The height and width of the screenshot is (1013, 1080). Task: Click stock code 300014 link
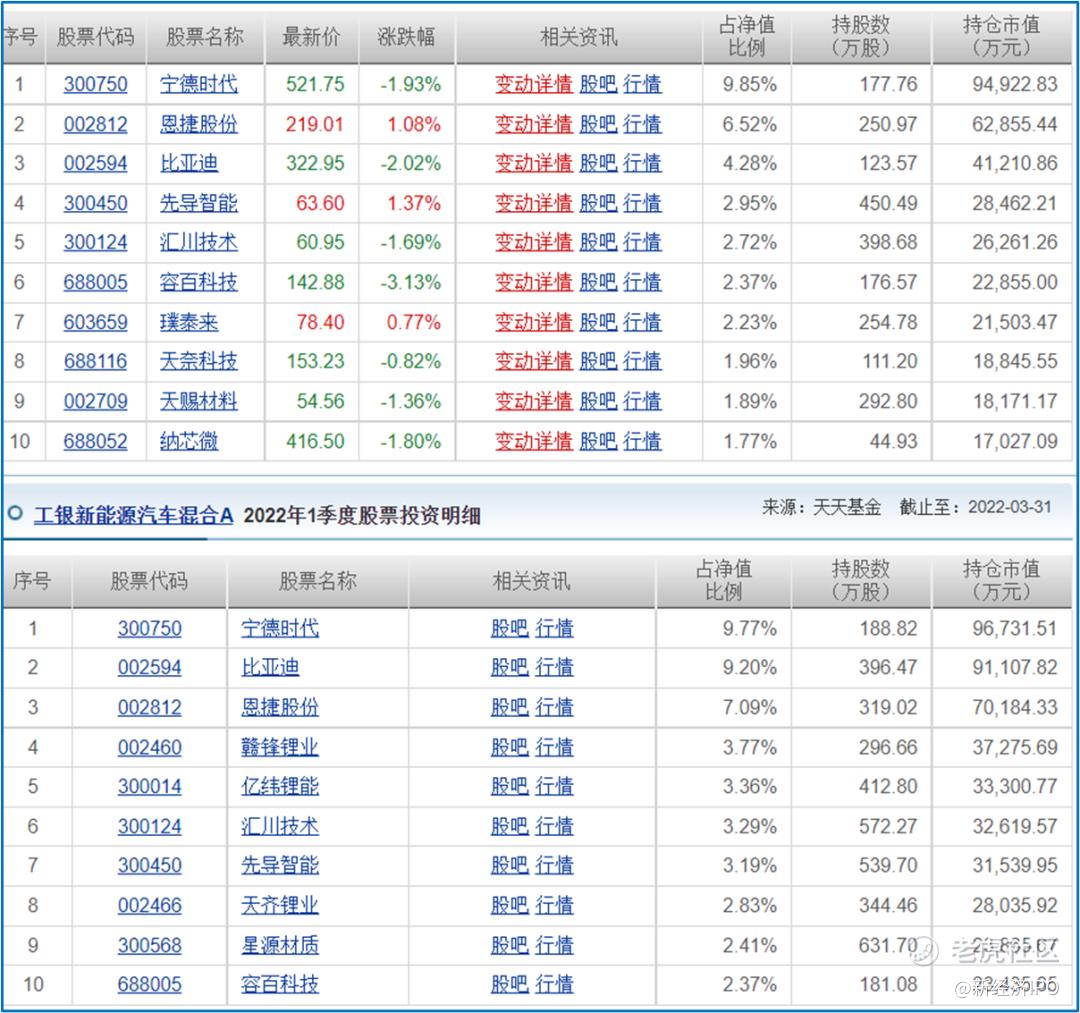tap(149, 787)
